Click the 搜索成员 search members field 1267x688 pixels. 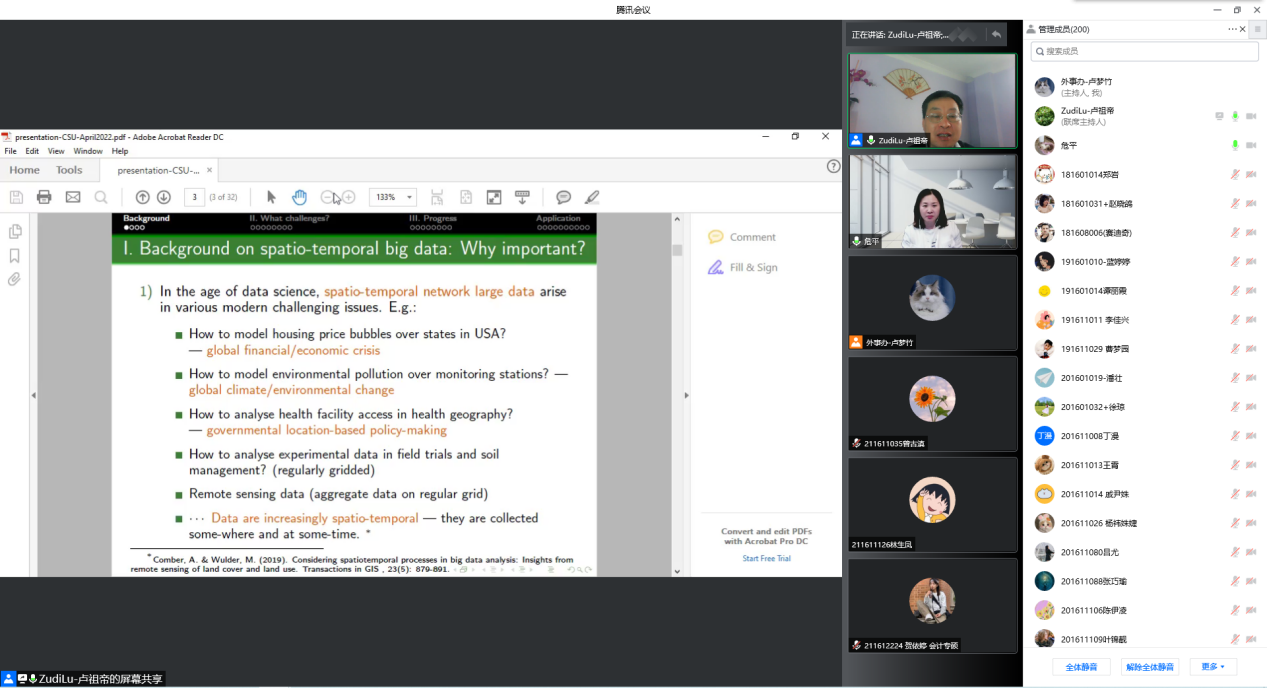pyautogui.click(x=1143, y=51)
